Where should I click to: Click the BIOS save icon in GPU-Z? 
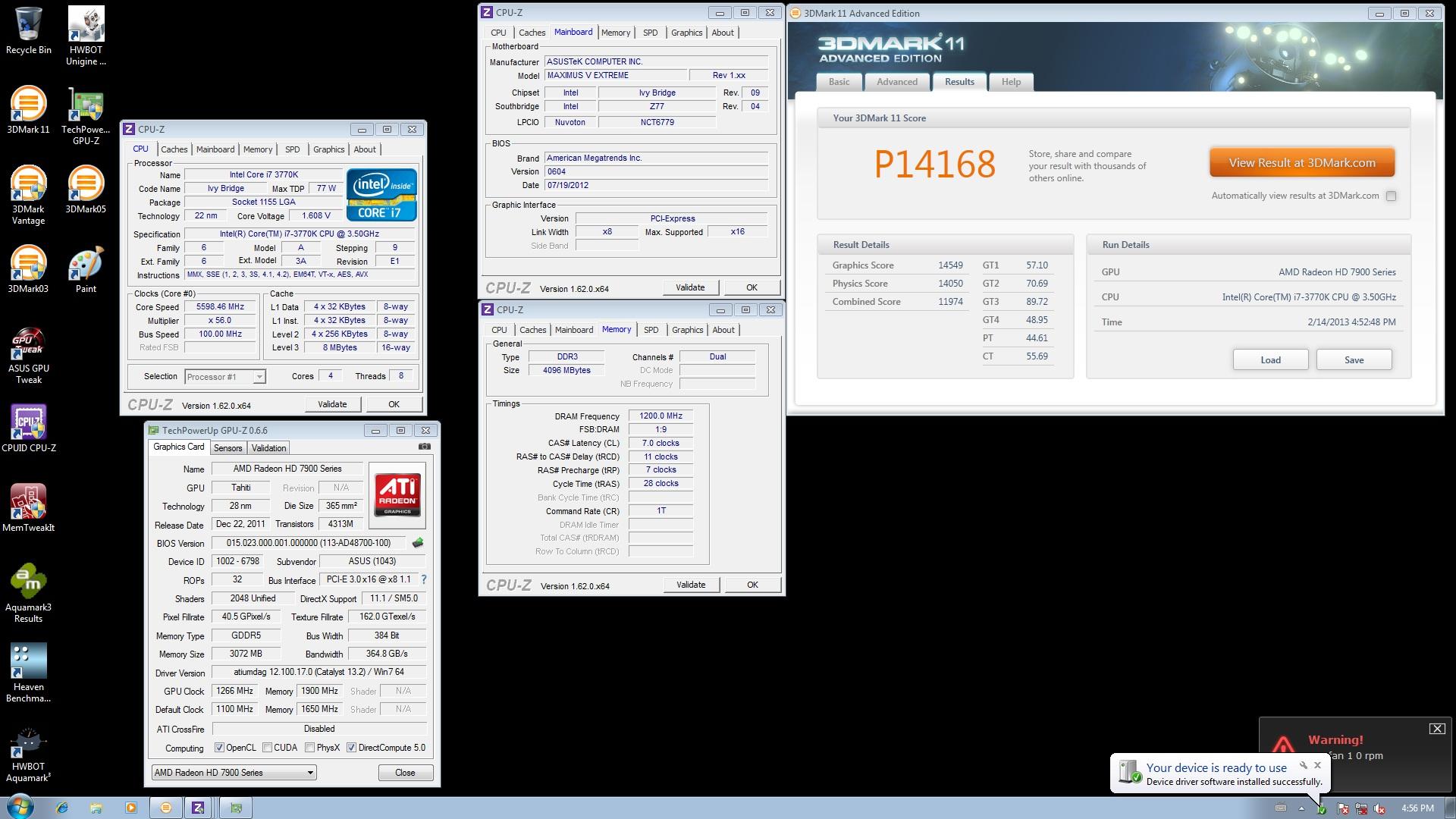(417, 543)
